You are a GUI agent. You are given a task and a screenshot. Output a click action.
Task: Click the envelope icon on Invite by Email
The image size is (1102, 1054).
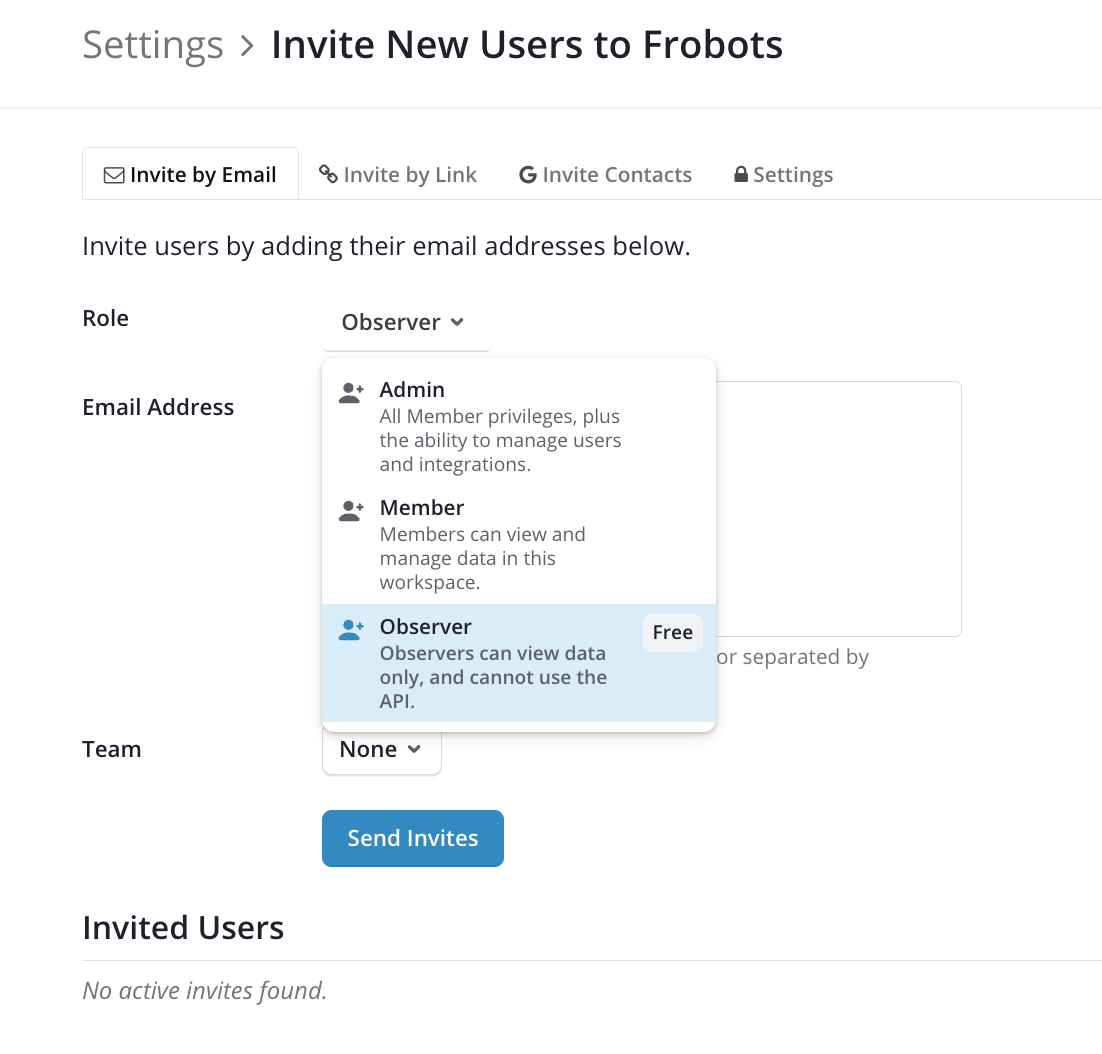point(114,175)
